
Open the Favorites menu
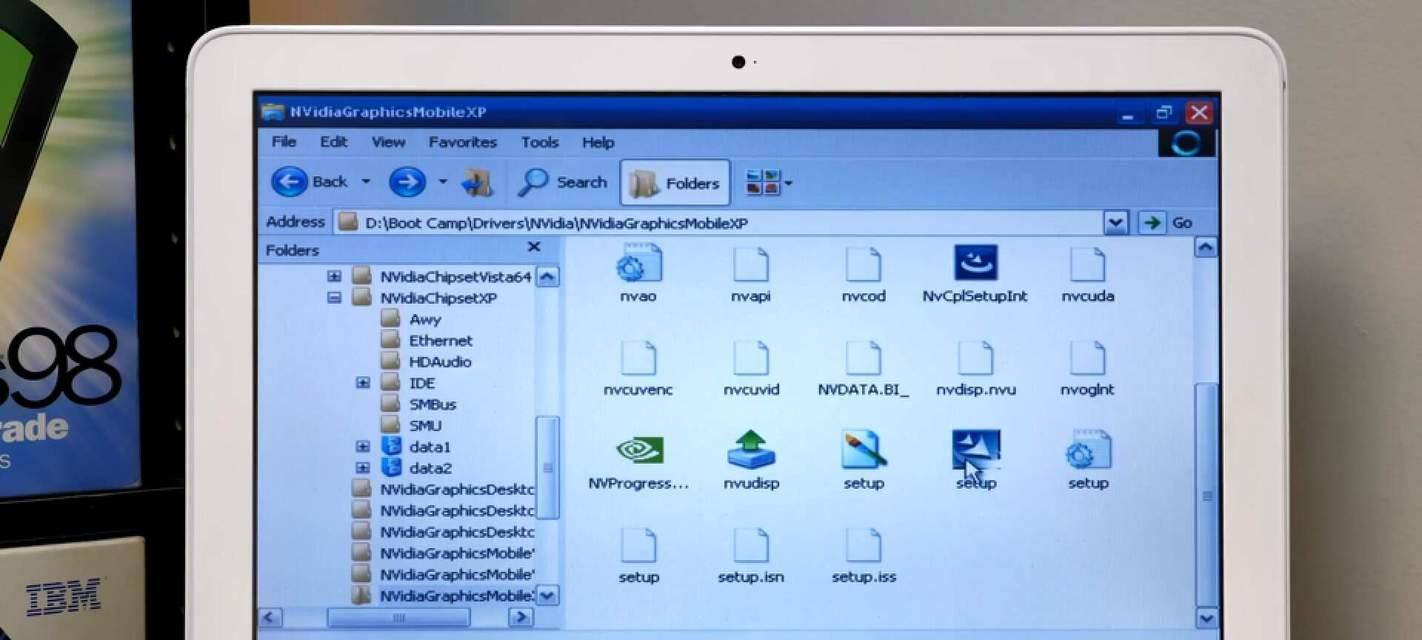(x=463, y=142)
